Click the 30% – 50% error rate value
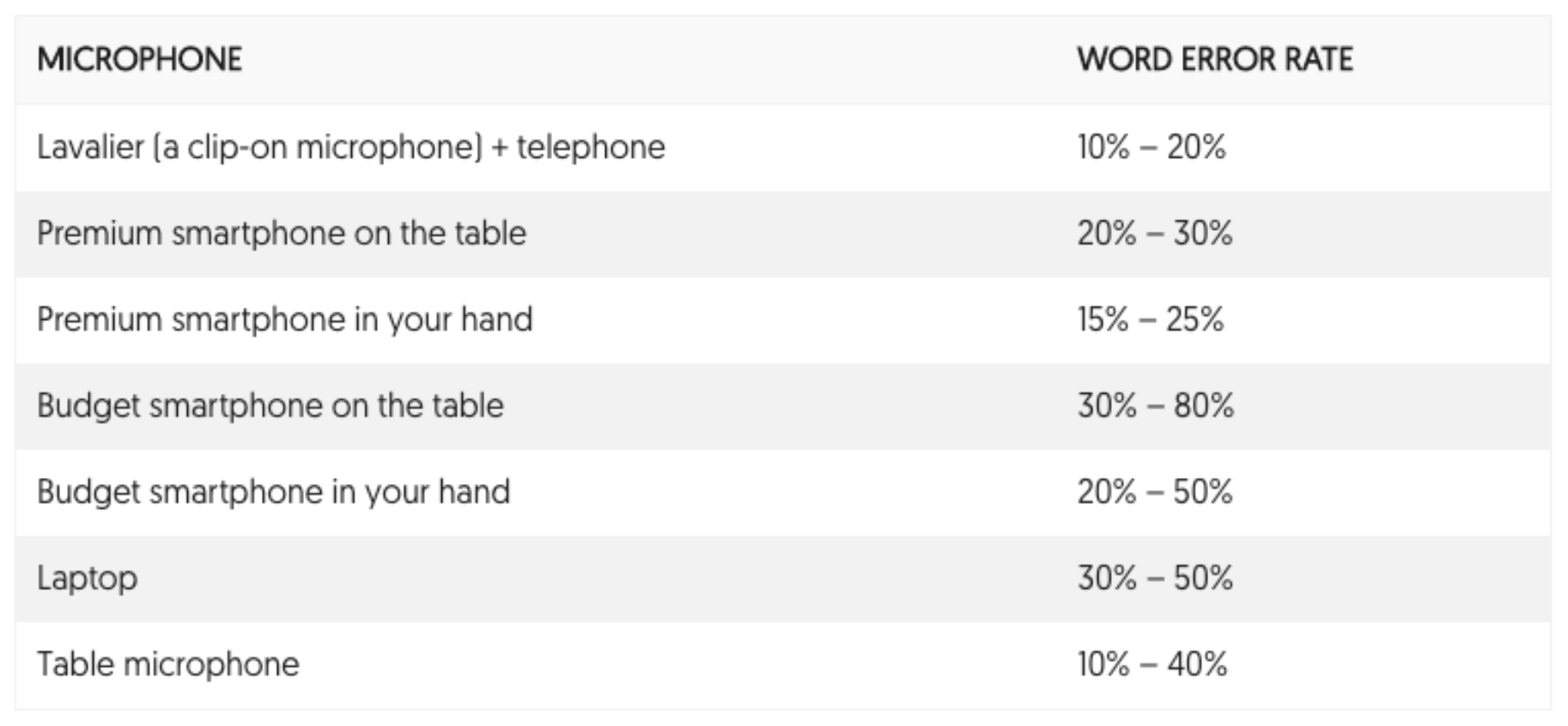 click(1154, 578)
